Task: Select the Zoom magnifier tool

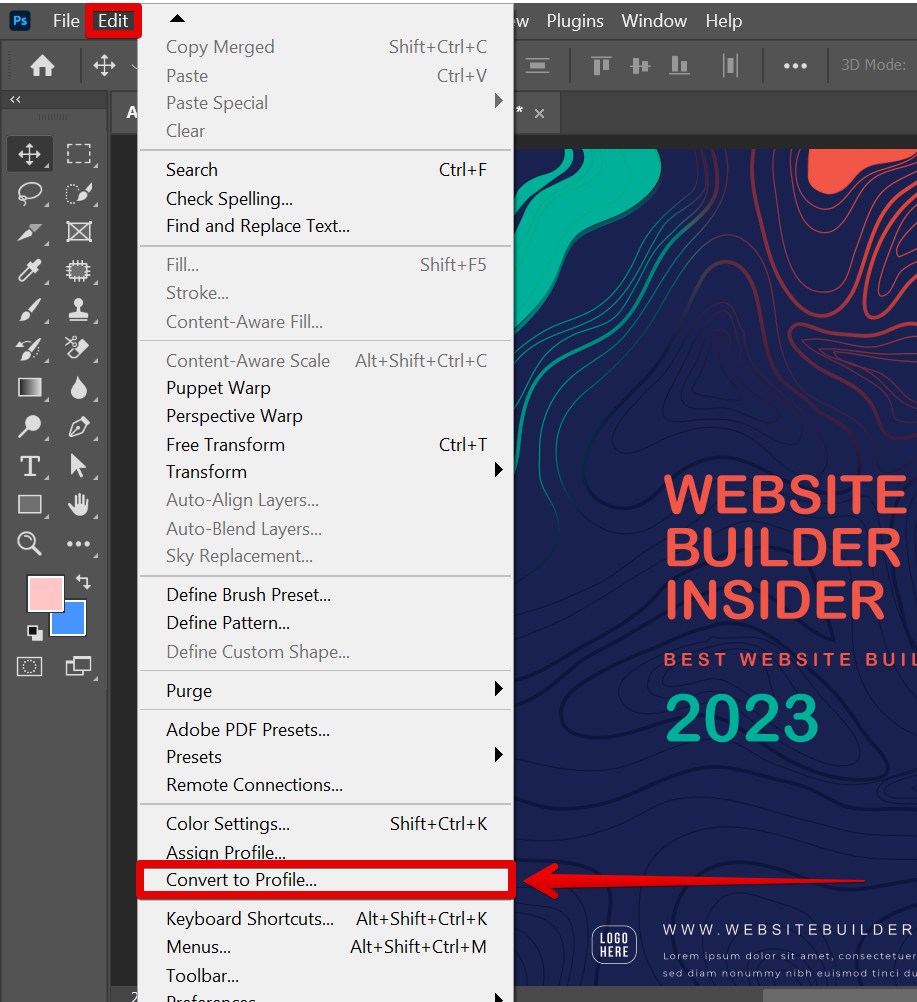Action: coord(30,544)
